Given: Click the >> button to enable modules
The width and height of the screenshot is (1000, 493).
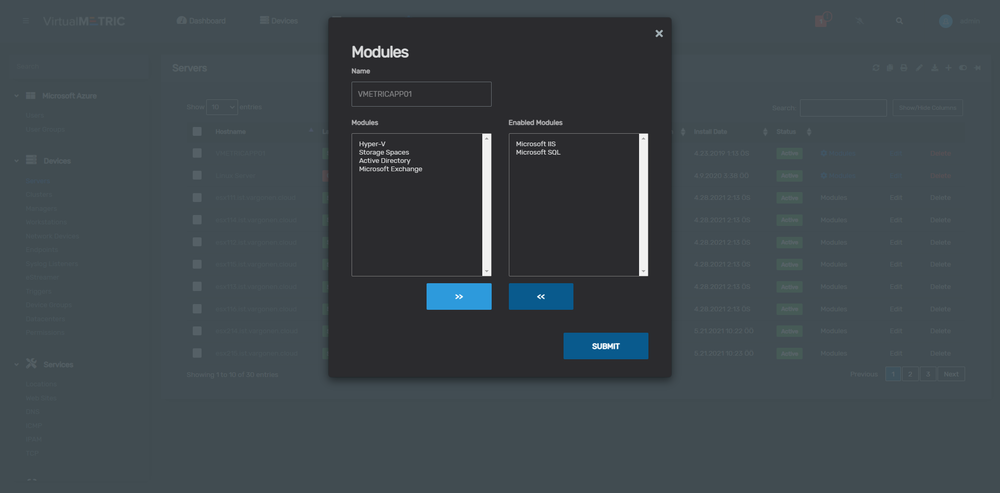Looking at the screenshot, I should (x=459, y=297).
